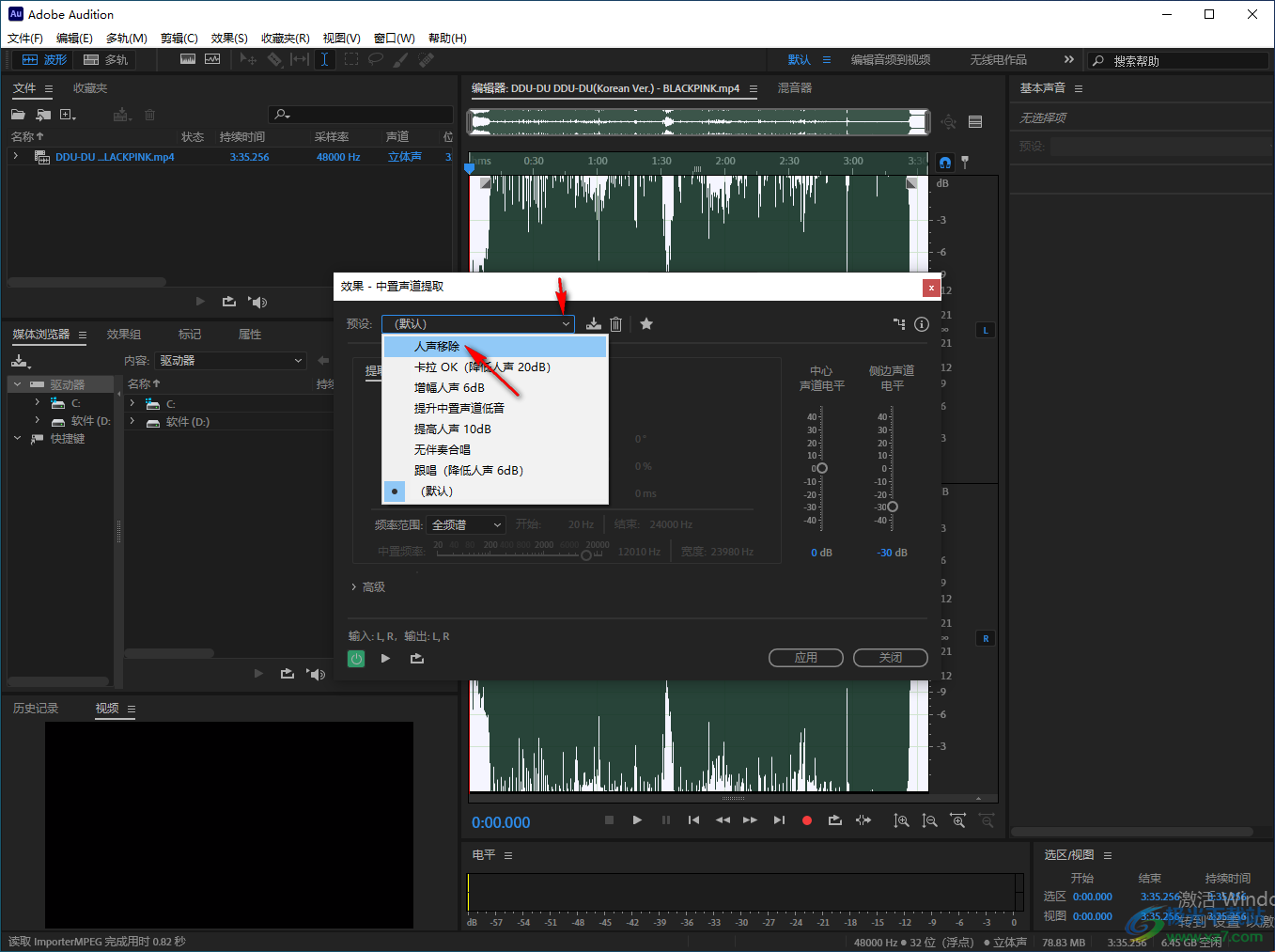Screen dimensions: 1275x952
Task: Click the import file icon in Files panel
Action: click(43, 115)
